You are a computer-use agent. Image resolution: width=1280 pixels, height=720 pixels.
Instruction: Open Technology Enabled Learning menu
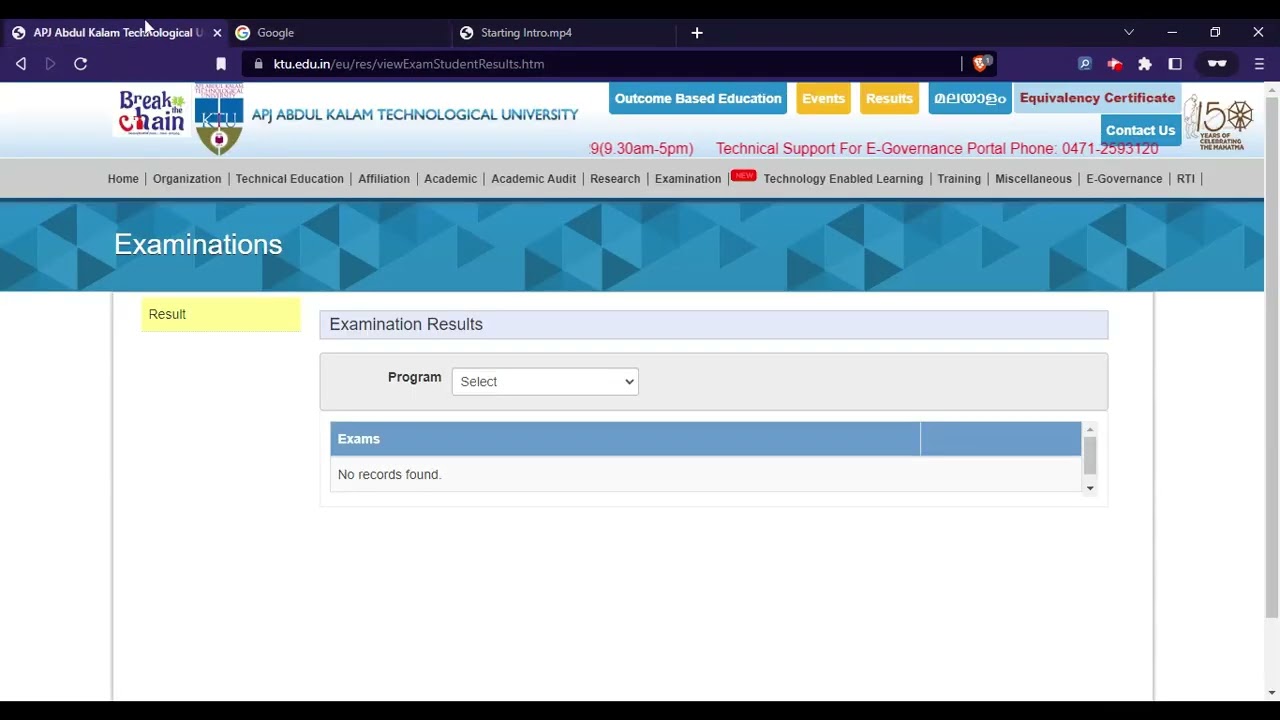pos(843,179)
